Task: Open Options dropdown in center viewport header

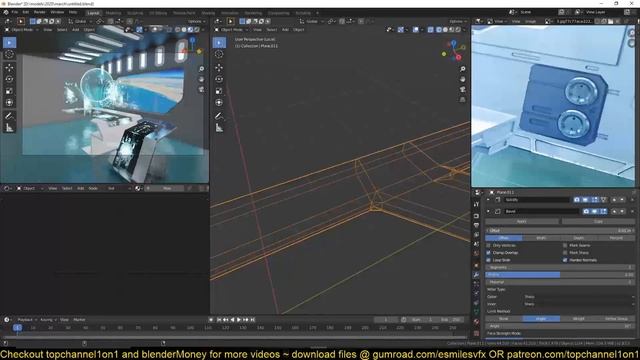Action: 457,21
